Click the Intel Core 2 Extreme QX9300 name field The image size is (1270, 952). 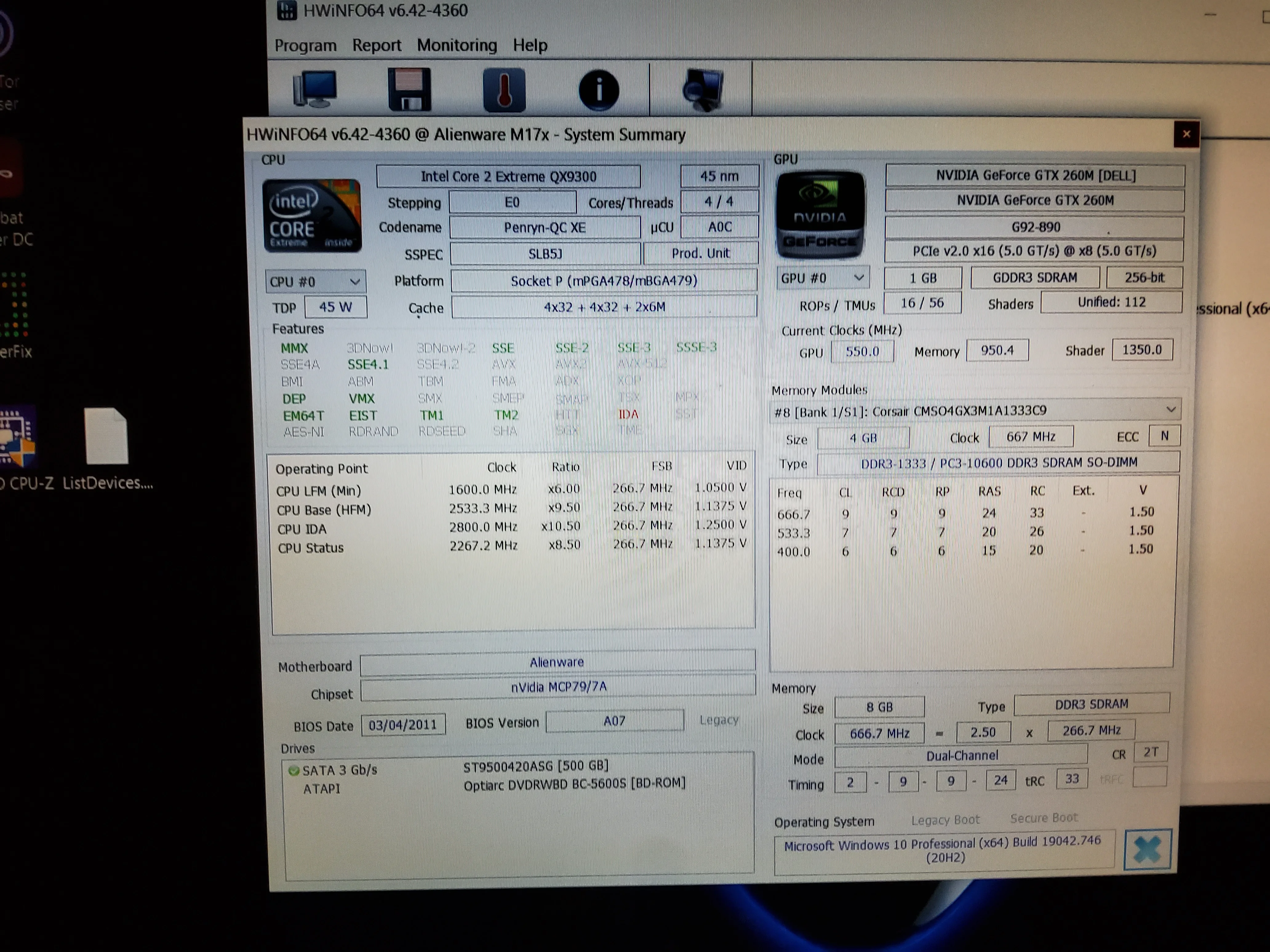(x=508, y=177)
